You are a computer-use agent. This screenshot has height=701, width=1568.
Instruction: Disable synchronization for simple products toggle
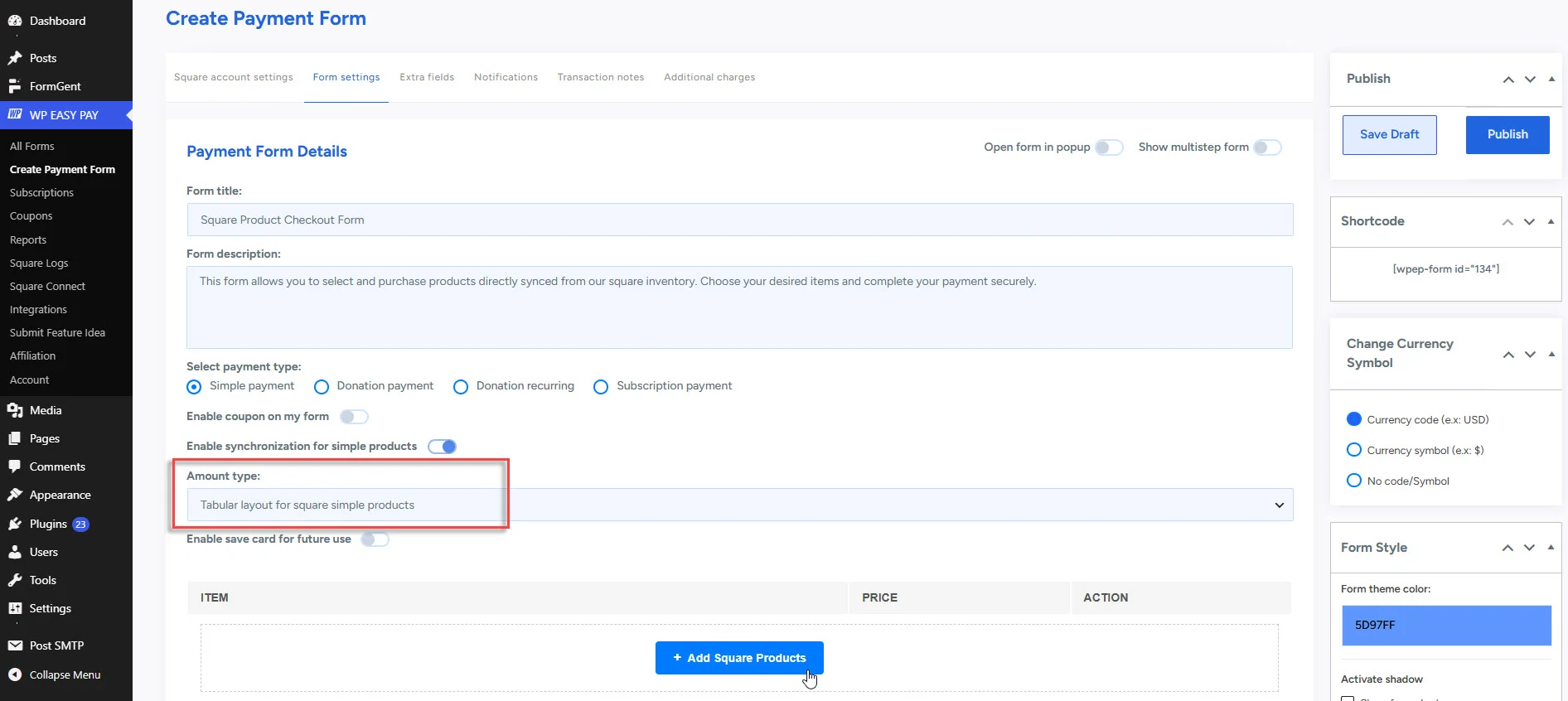click(x=443, y=447)
